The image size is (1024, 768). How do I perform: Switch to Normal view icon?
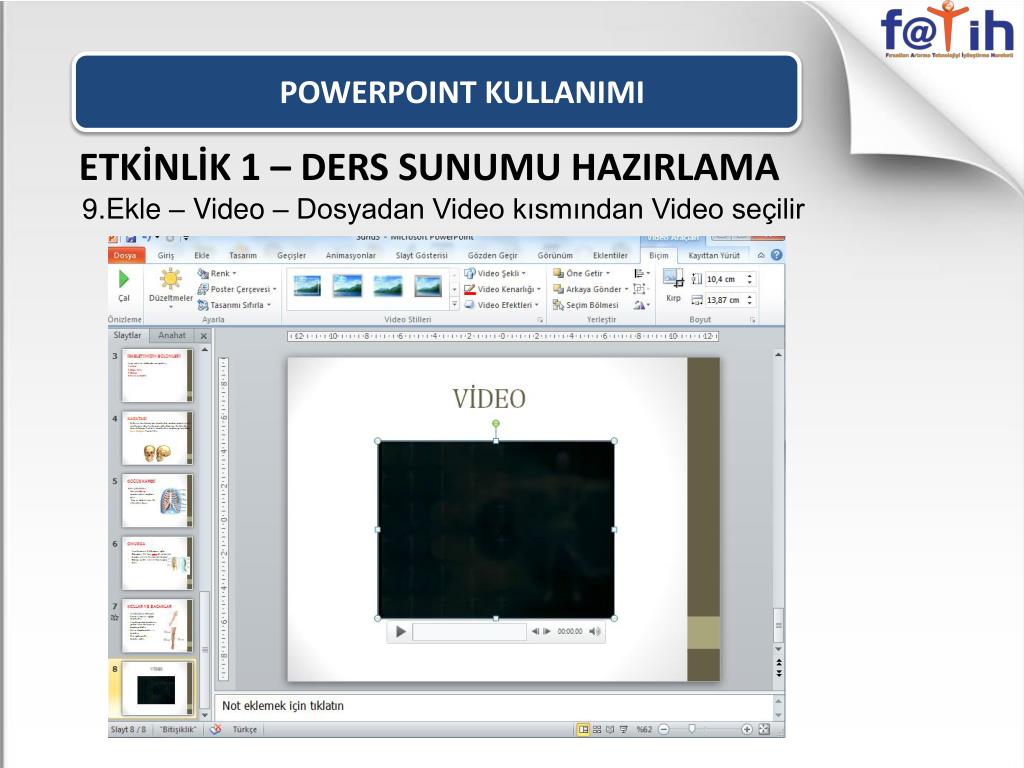(583, 729)
